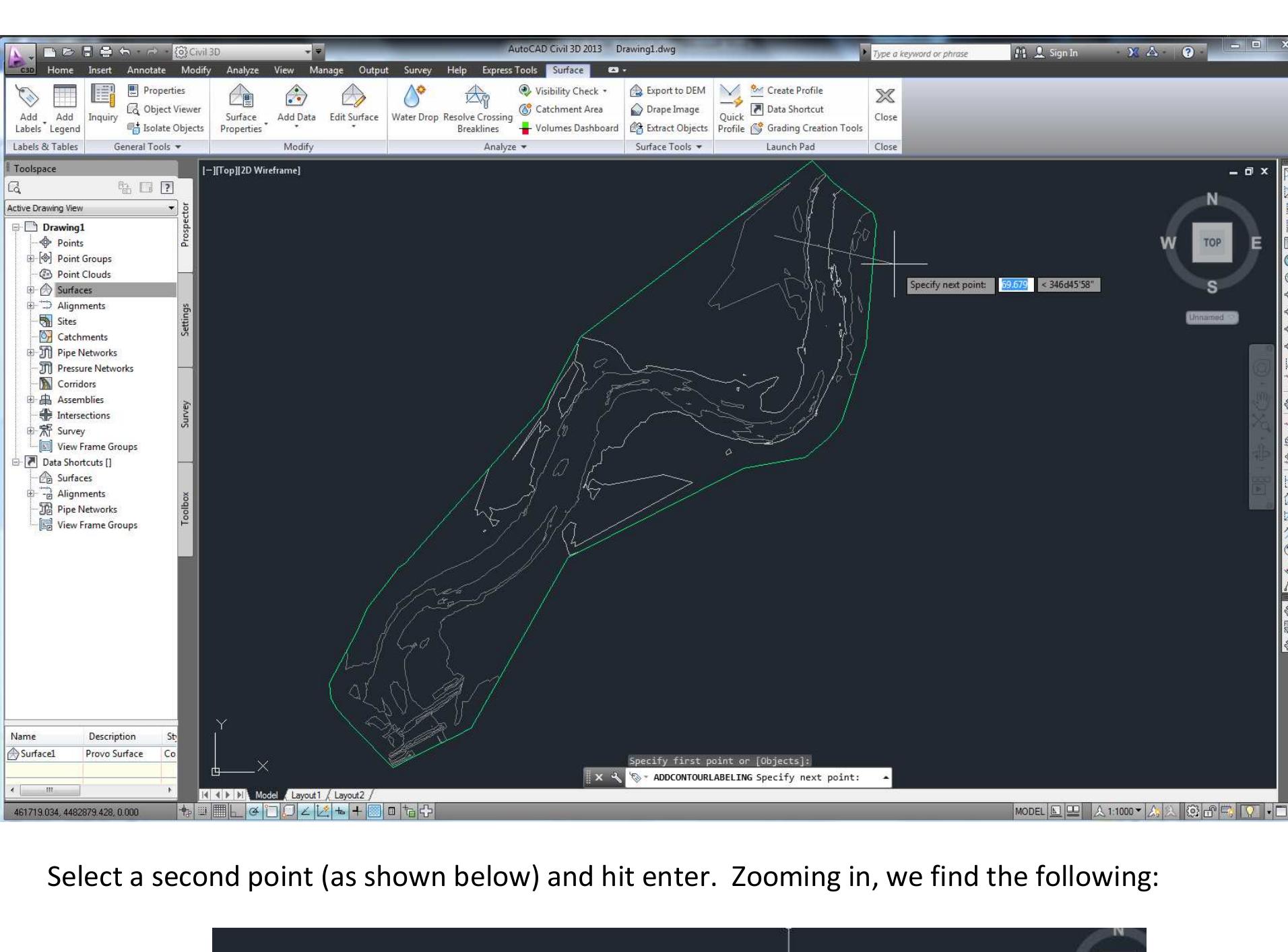1288x952 pixels.
Task: Click Isolate Objects in General Tools
Action: coord(166,128)
